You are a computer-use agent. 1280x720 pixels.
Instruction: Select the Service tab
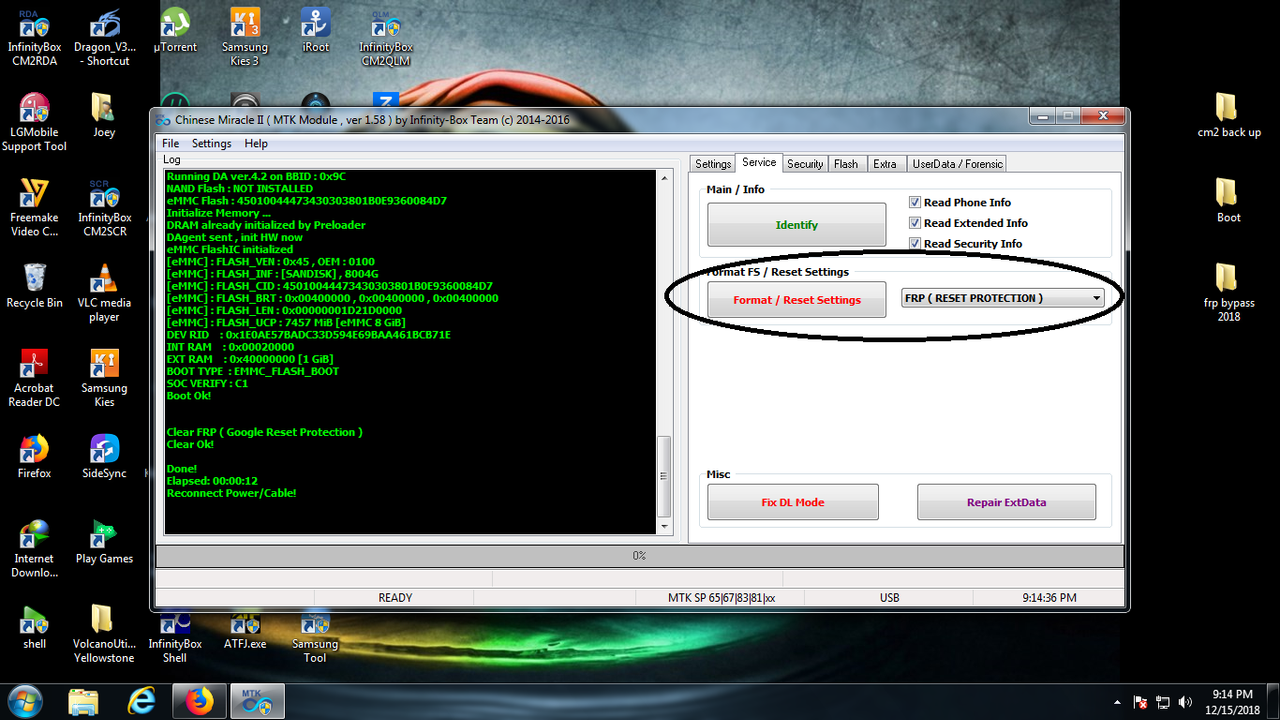pos(759,162)
